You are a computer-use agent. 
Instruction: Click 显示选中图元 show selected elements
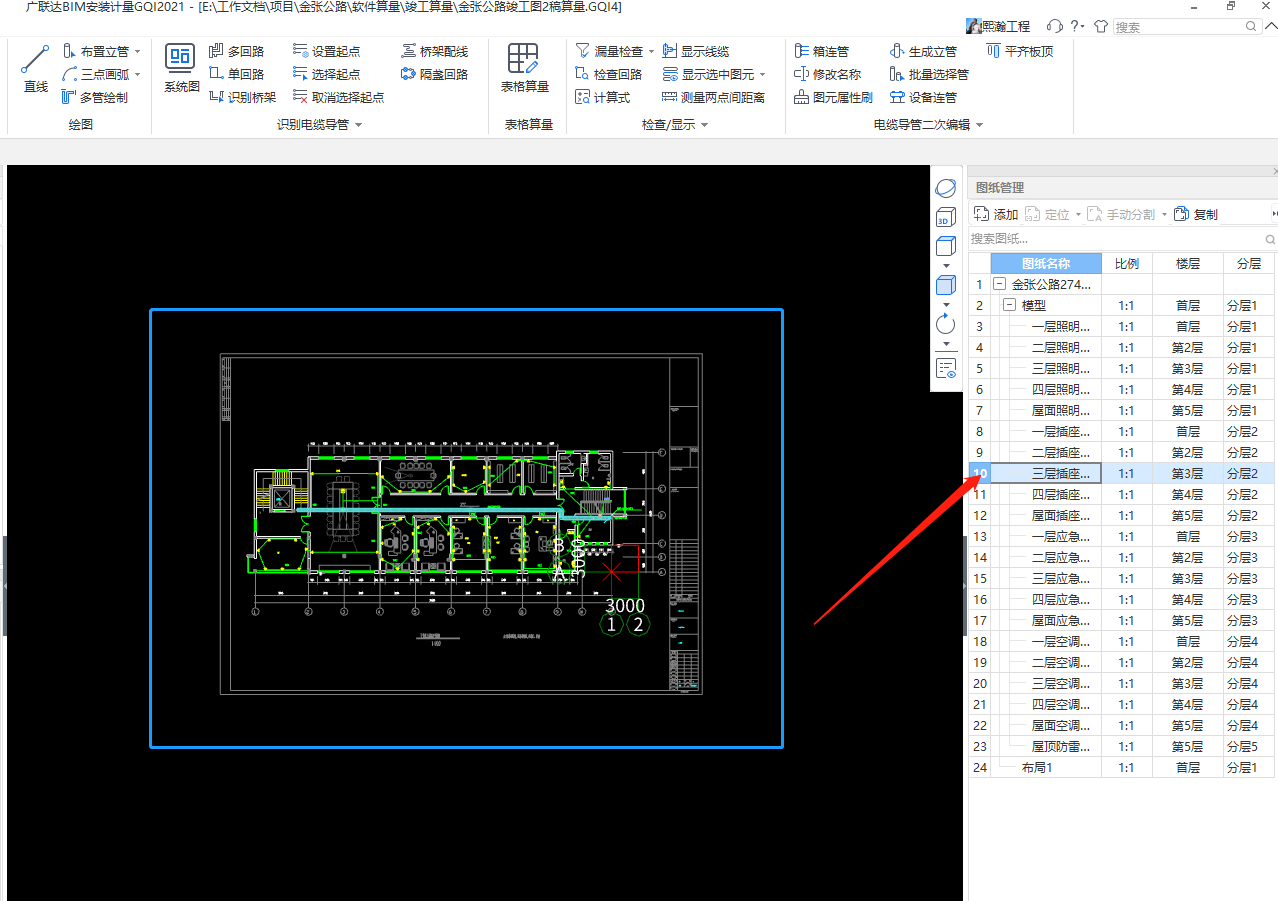coord(708,74)
